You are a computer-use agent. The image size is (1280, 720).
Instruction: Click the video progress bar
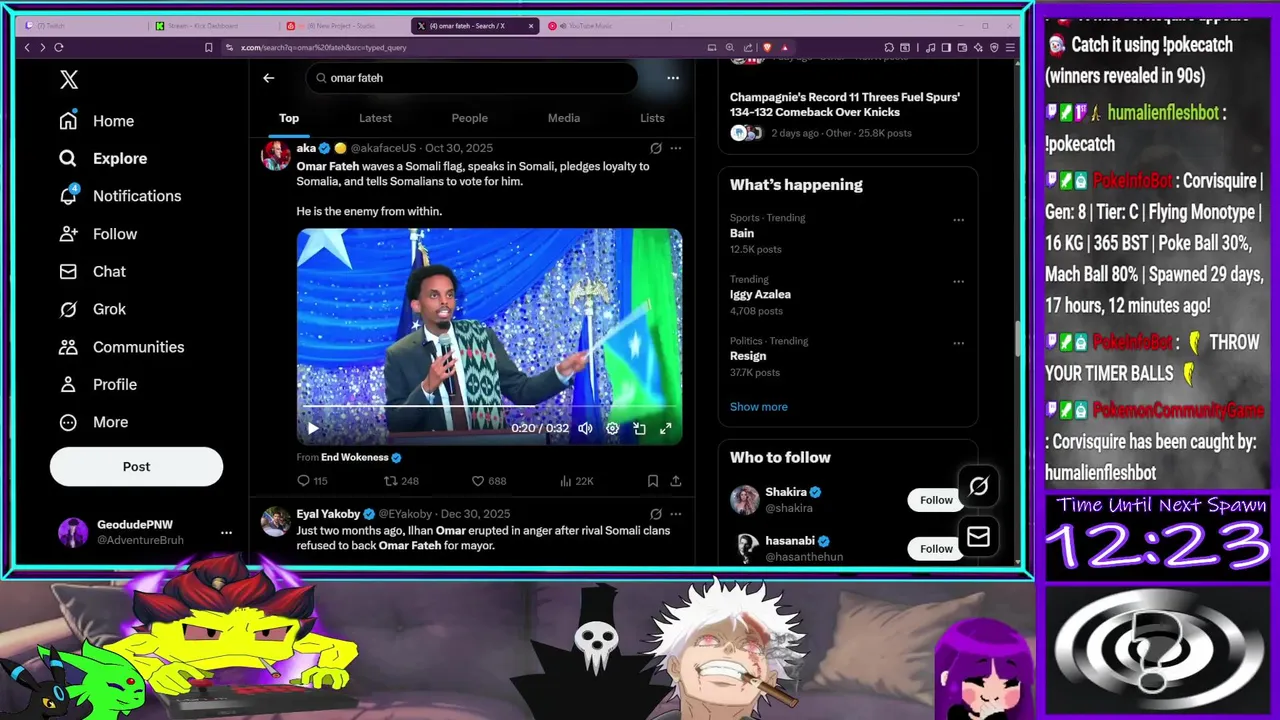[x=489, y=408]
